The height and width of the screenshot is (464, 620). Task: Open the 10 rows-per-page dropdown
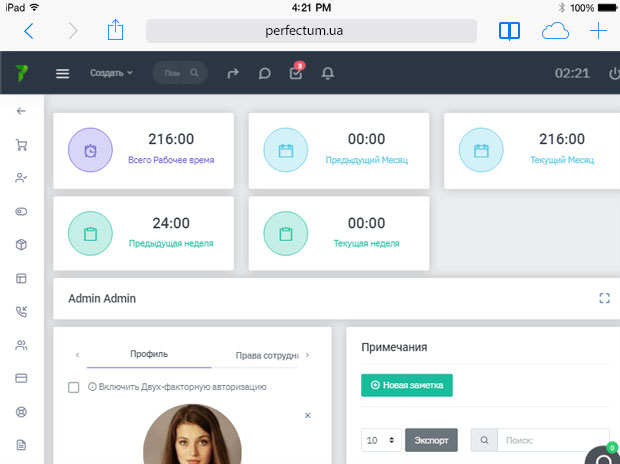click(x=381, y=440)
